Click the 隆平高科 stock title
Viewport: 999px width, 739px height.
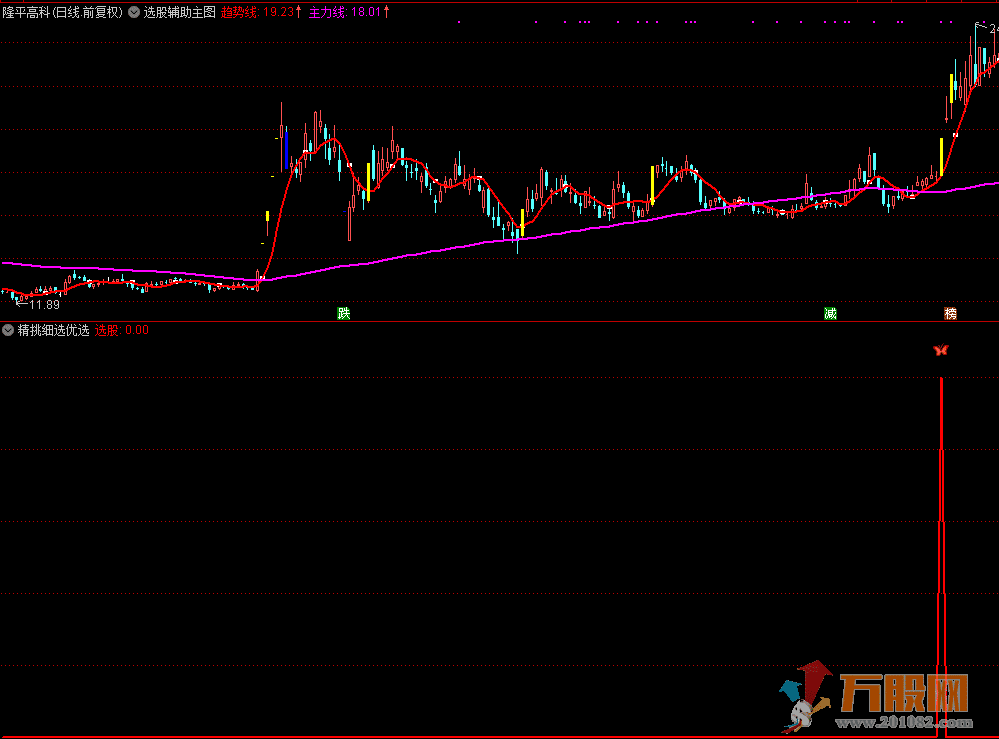pos(62,13)
